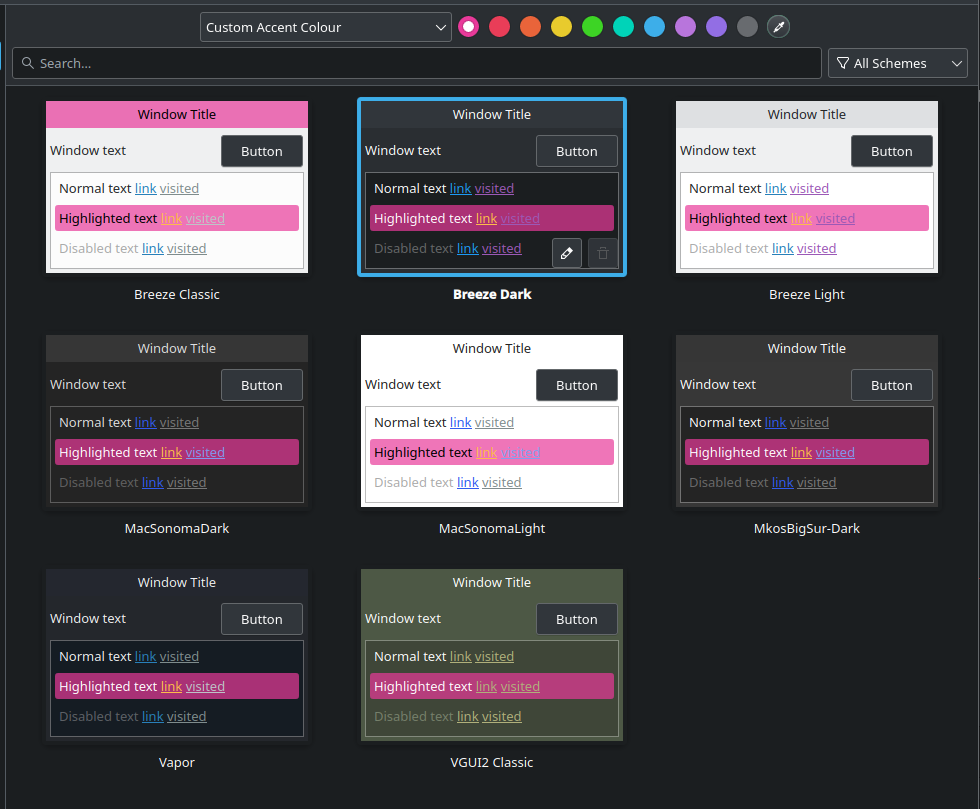Pick custom accent colour with eyedropper

pos(778,27)
